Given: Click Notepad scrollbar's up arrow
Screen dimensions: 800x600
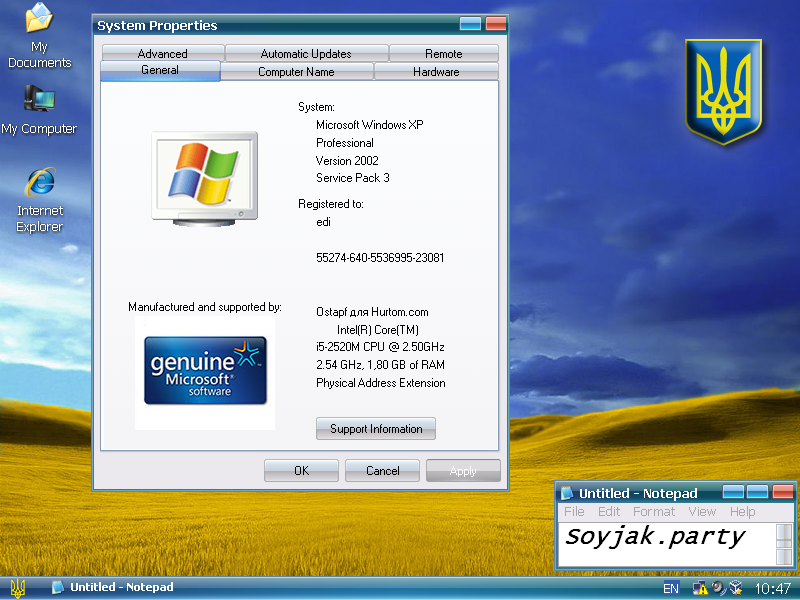Looking at the screenshot, I should click(784, 533).
